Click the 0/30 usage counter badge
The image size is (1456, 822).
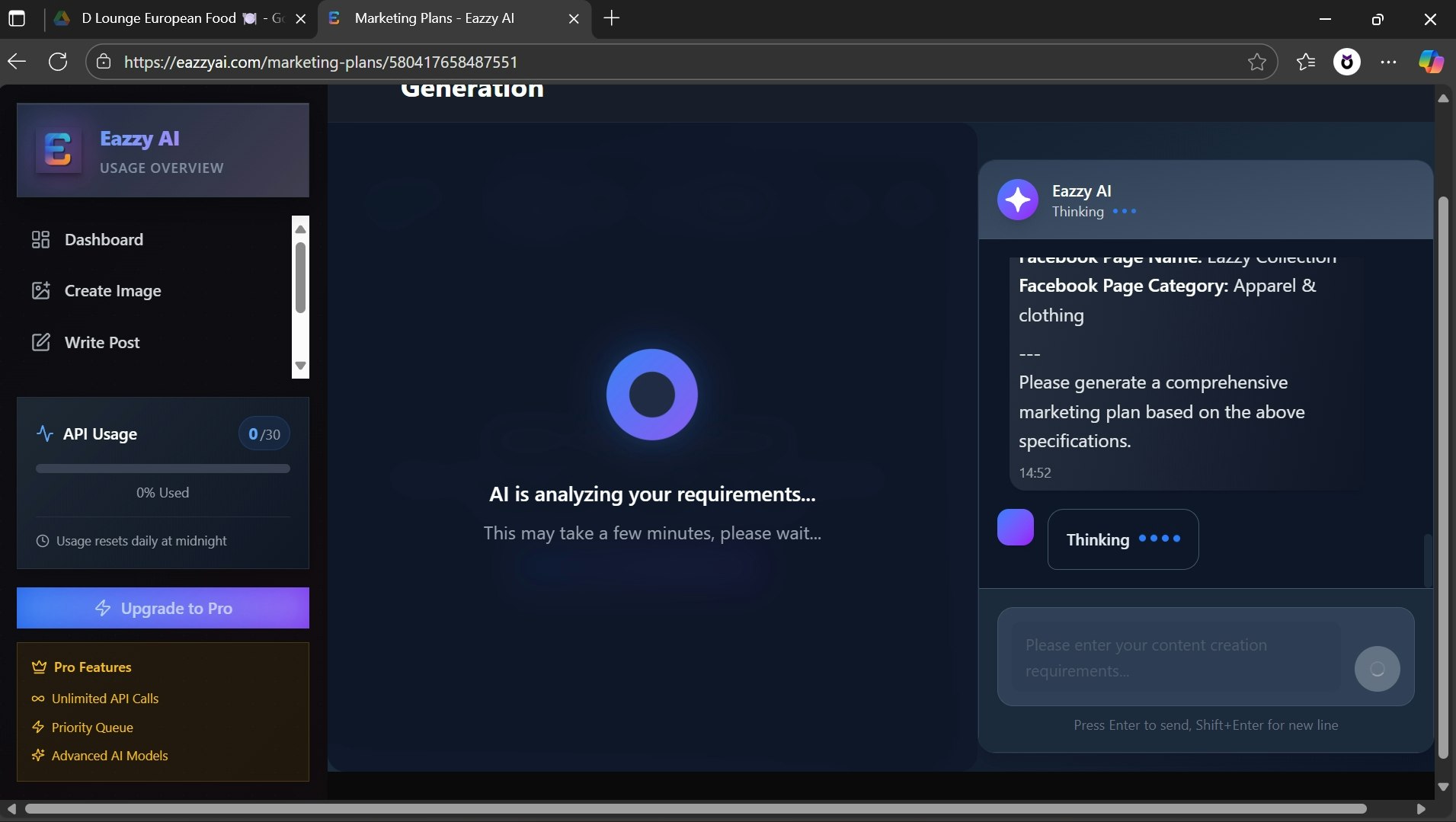point(264,434)
